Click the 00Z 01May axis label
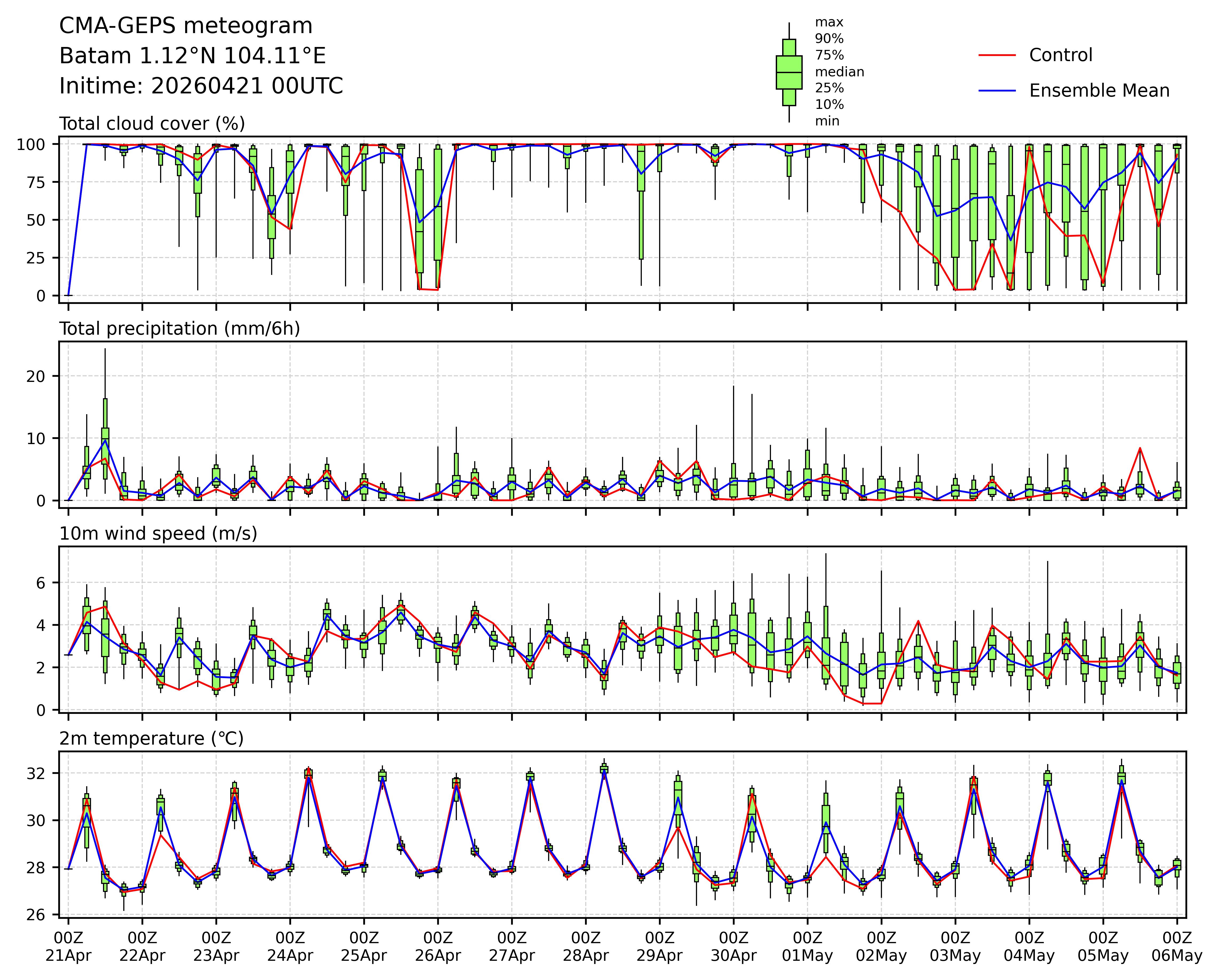This screenshot has width=1219, height=980. 808,947
